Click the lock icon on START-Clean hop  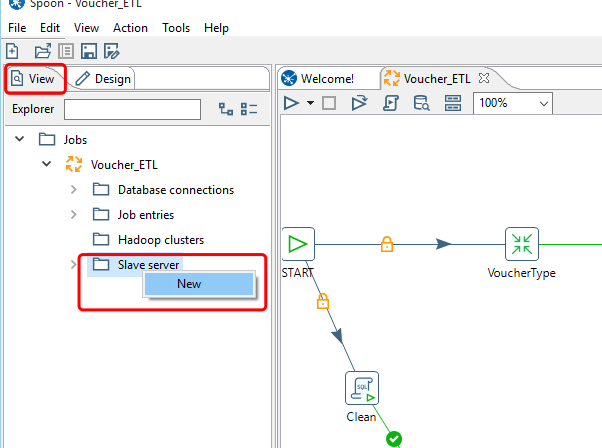click(x=322, y=301)
